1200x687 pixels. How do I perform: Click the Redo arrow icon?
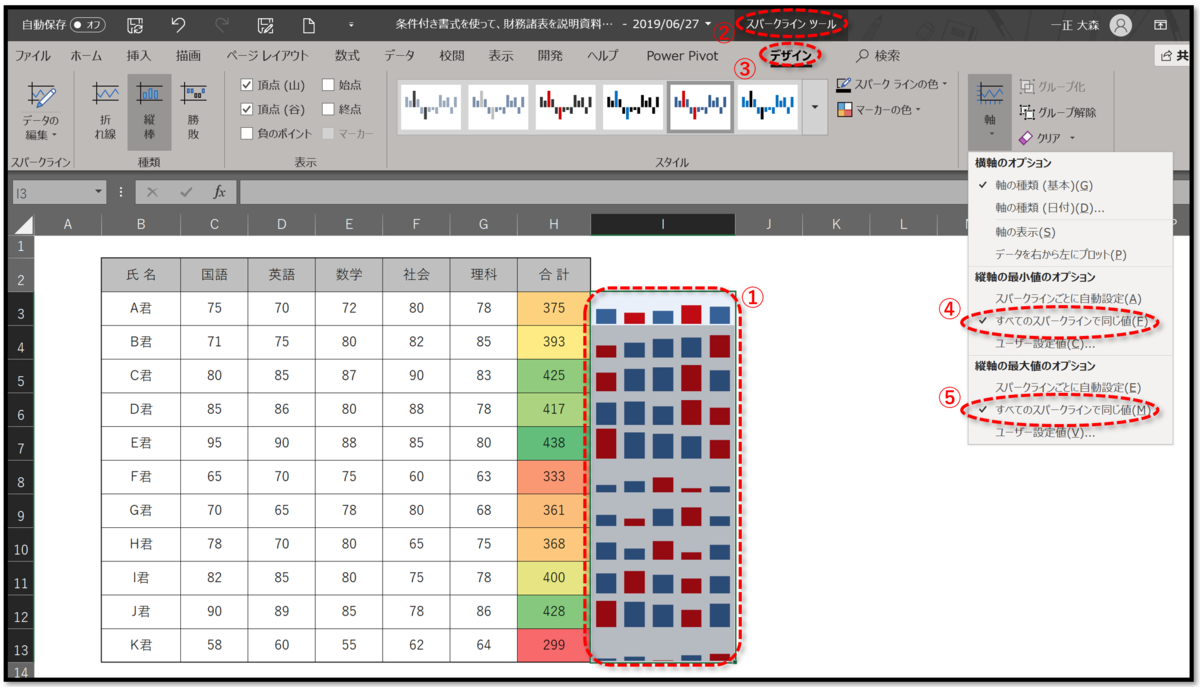(222, 24)
